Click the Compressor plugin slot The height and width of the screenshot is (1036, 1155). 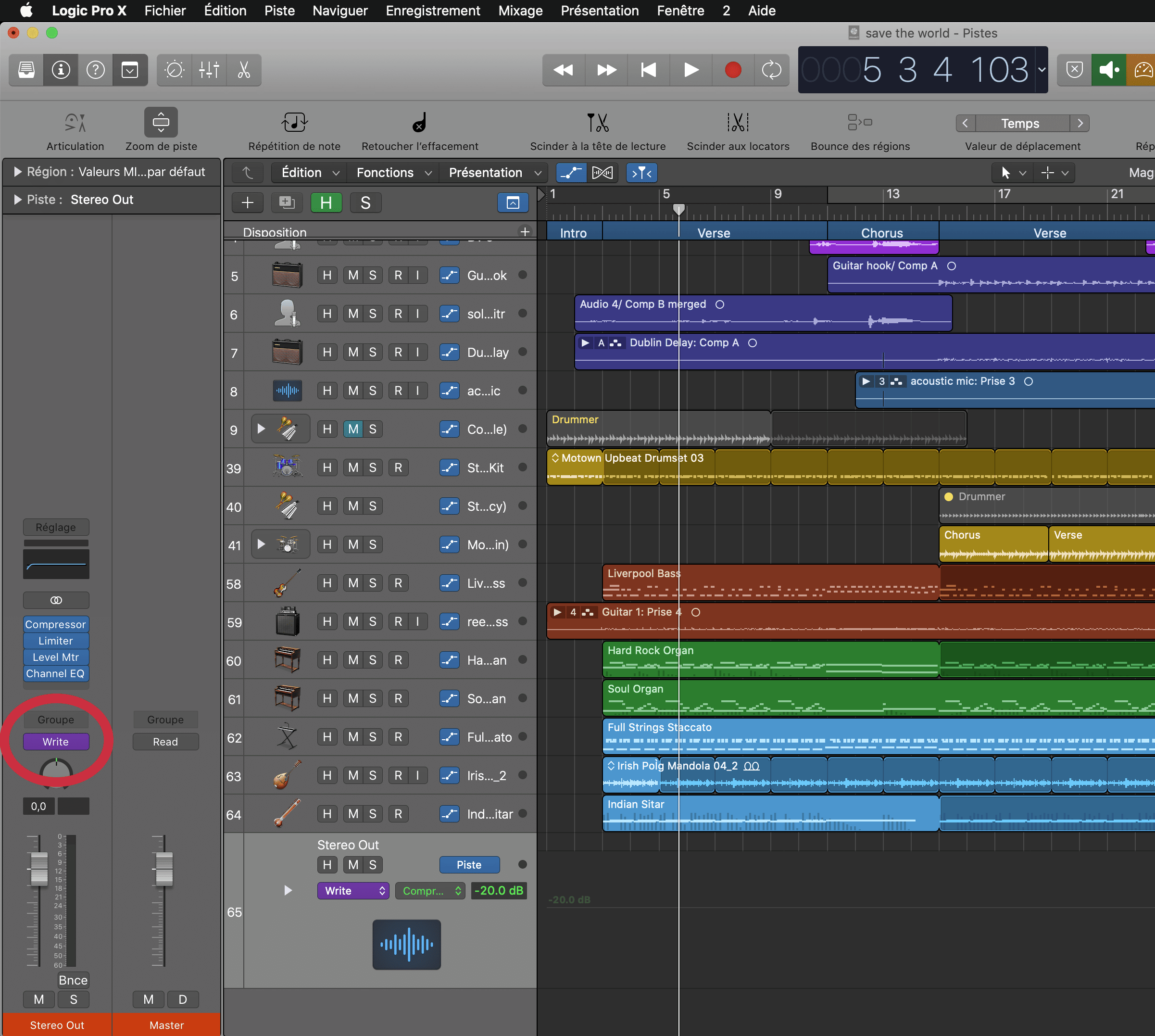tap(56, 624)
